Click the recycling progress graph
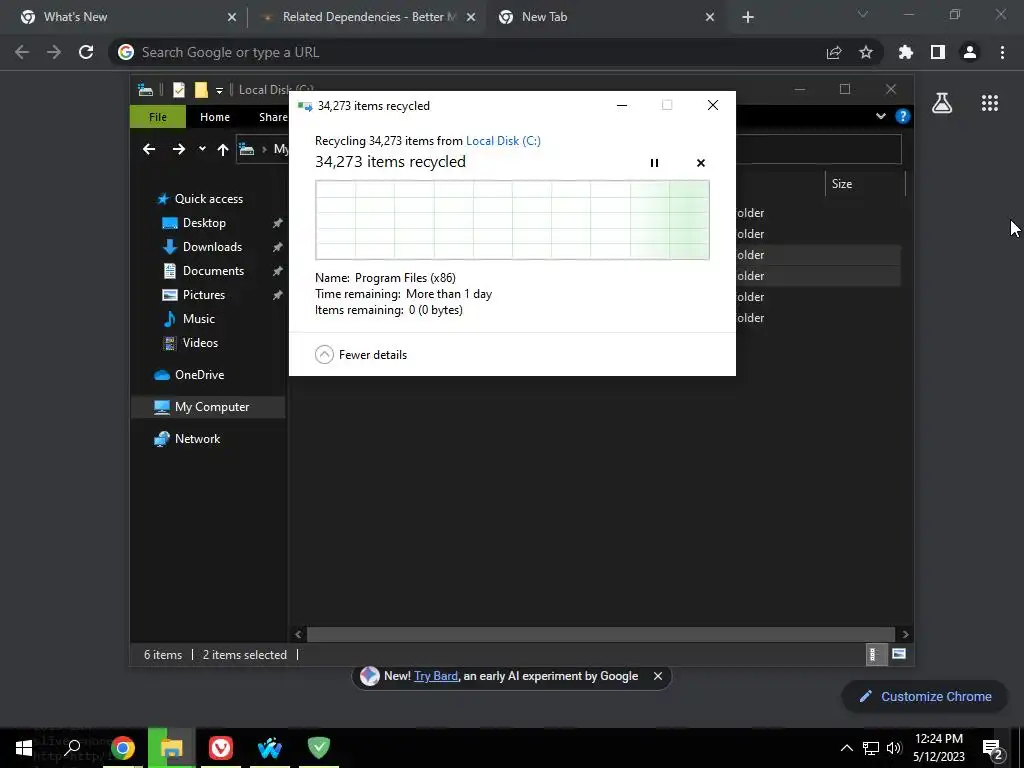Screen dimensions: 1024x768 pyautogui.click(x=512, y=220)
